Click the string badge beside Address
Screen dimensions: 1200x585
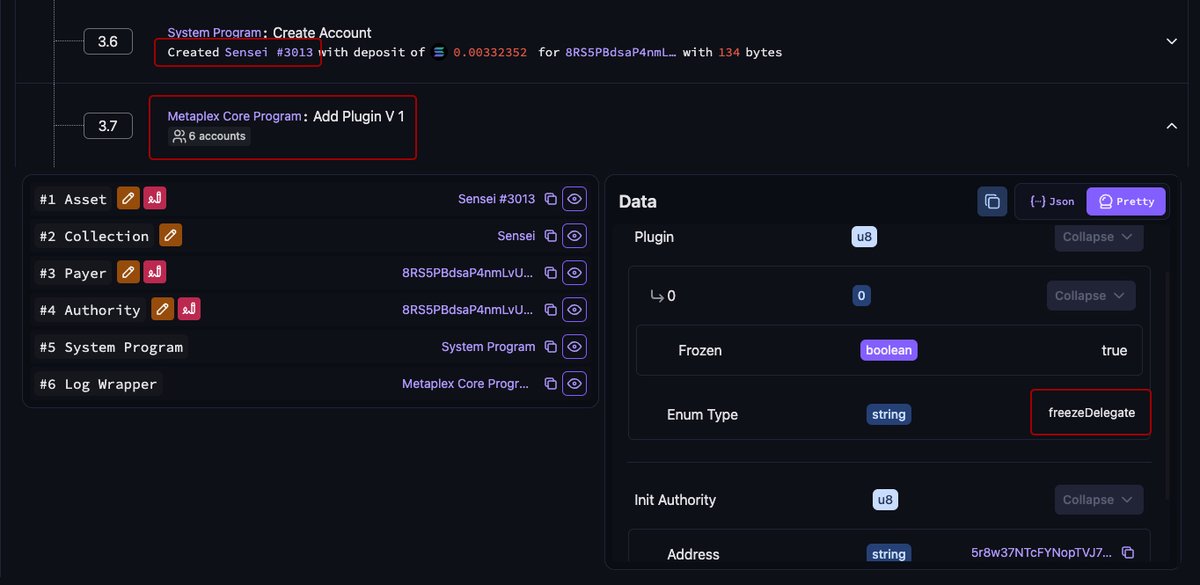point(888,554)
